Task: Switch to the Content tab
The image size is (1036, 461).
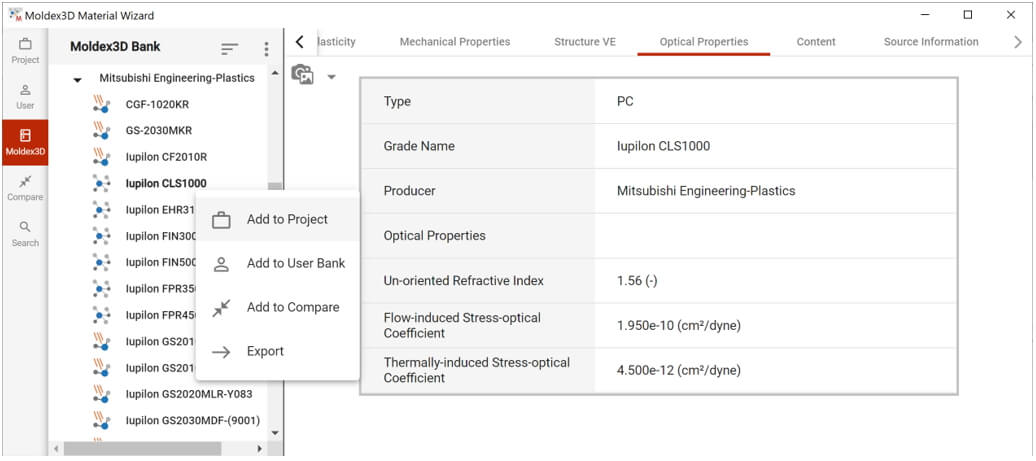Action: (816, 42)
